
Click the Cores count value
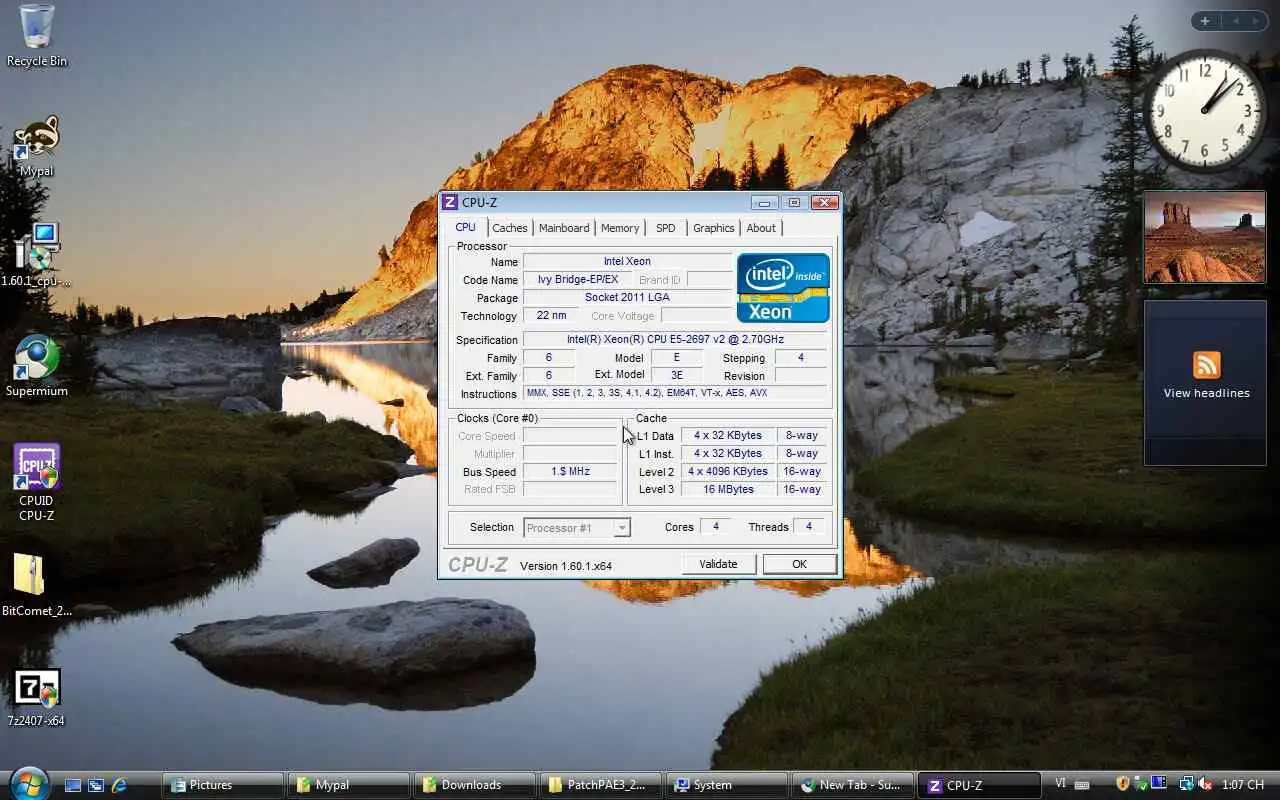[x=715, y=527]
